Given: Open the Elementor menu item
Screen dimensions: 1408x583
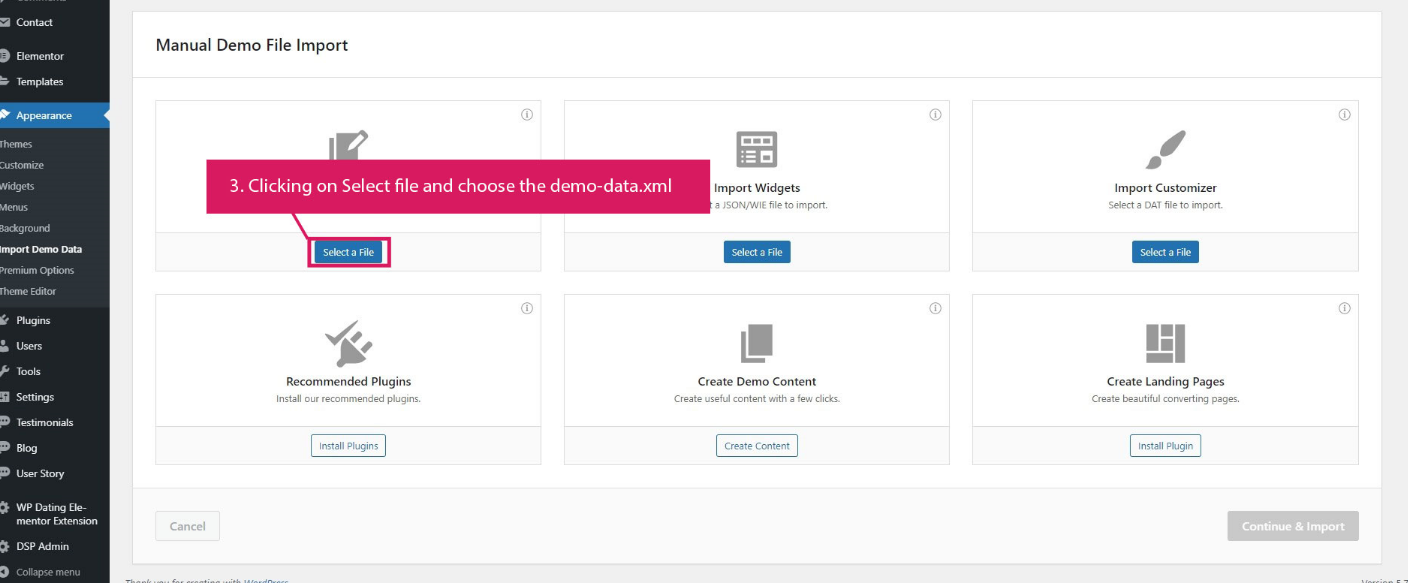Looking at the screenshot, I should coord(39,56).
